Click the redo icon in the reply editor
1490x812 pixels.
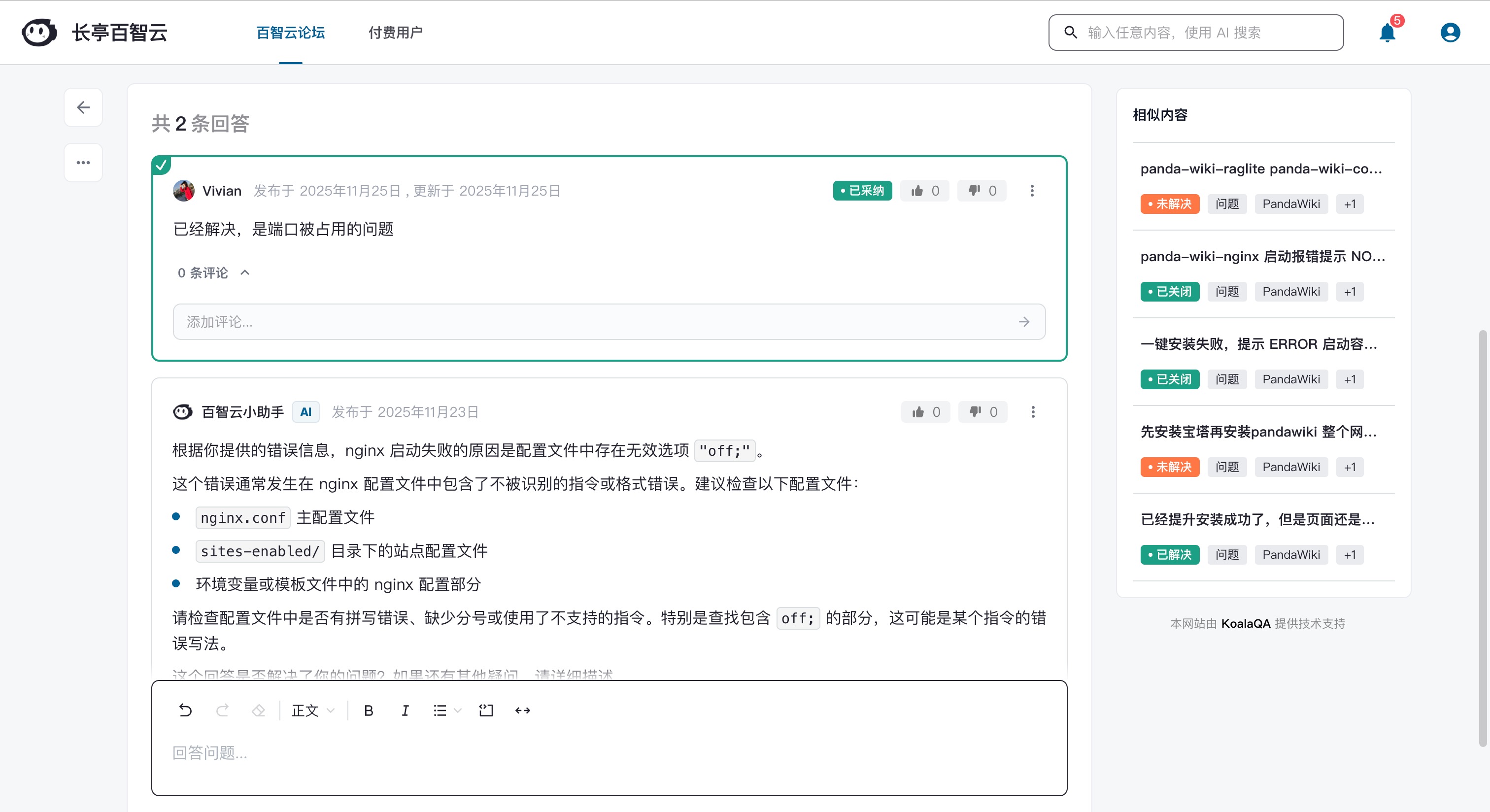[222, 711]
